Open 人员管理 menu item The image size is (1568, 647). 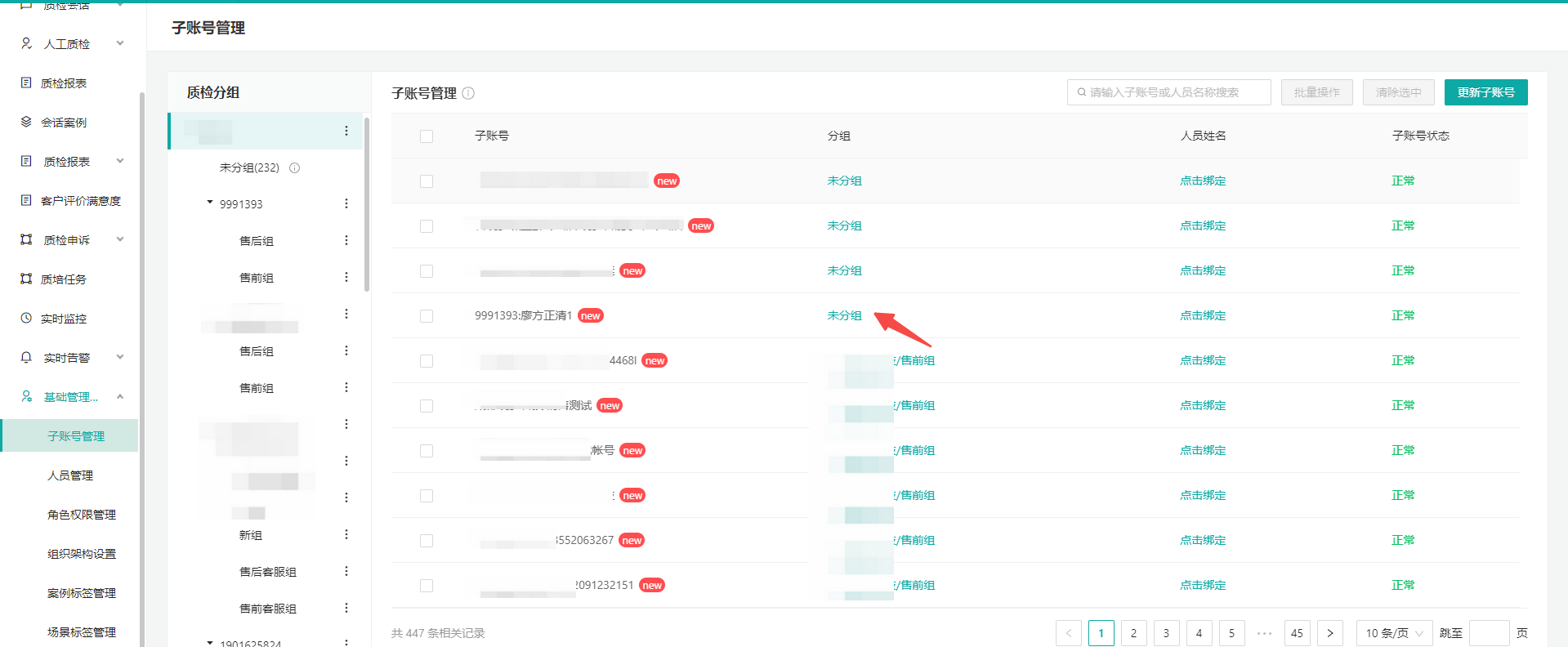click(70, 475)
